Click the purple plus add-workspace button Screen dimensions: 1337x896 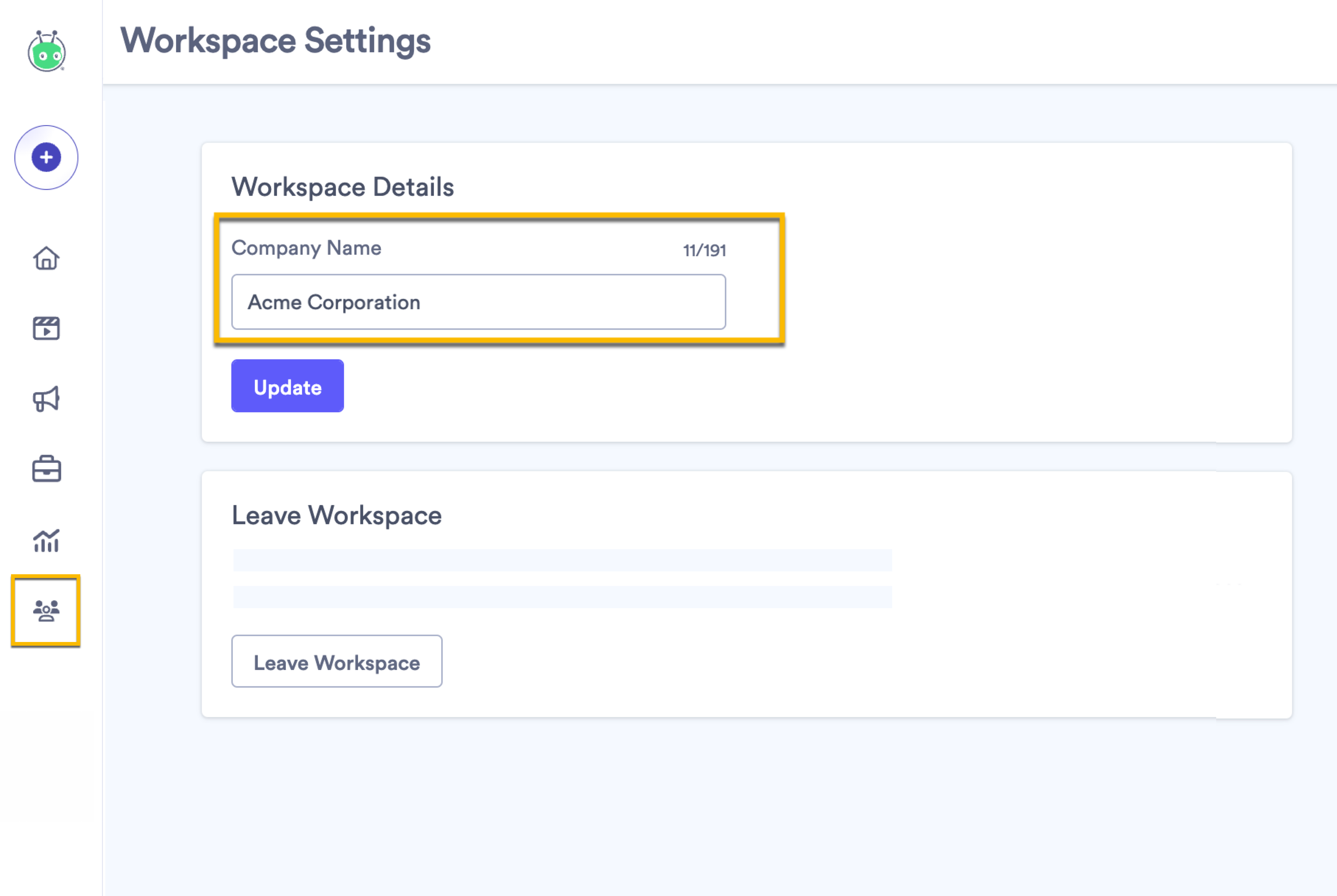pos(46,158)
